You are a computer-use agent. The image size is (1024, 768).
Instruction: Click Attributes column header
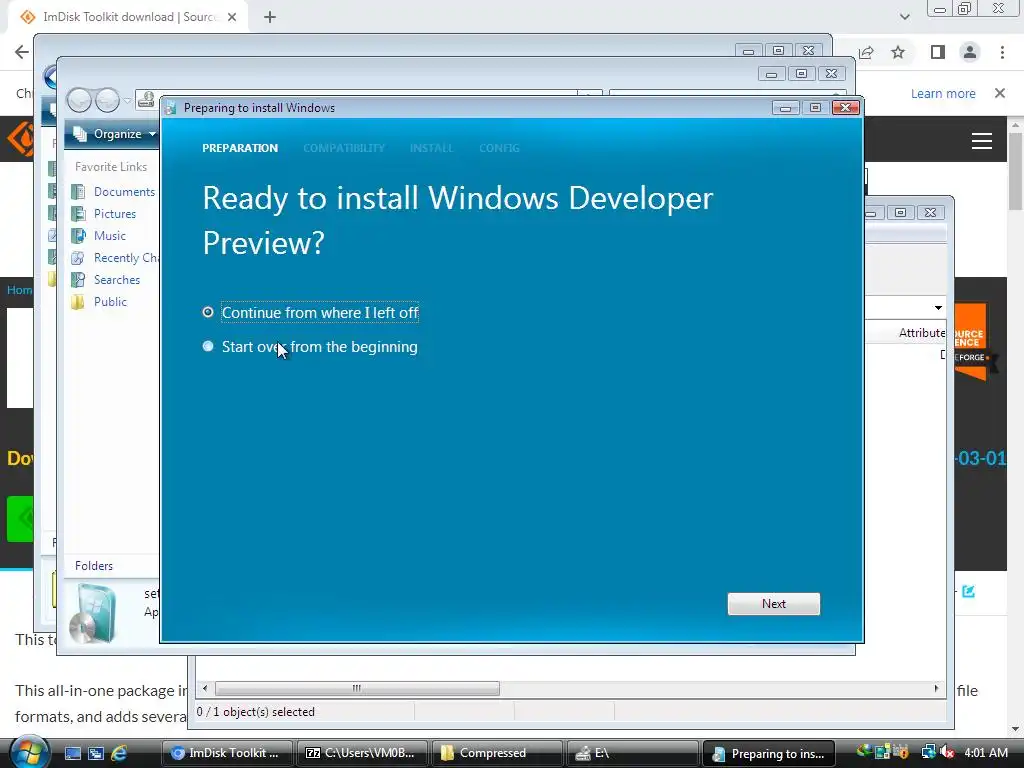click(921, 333)
